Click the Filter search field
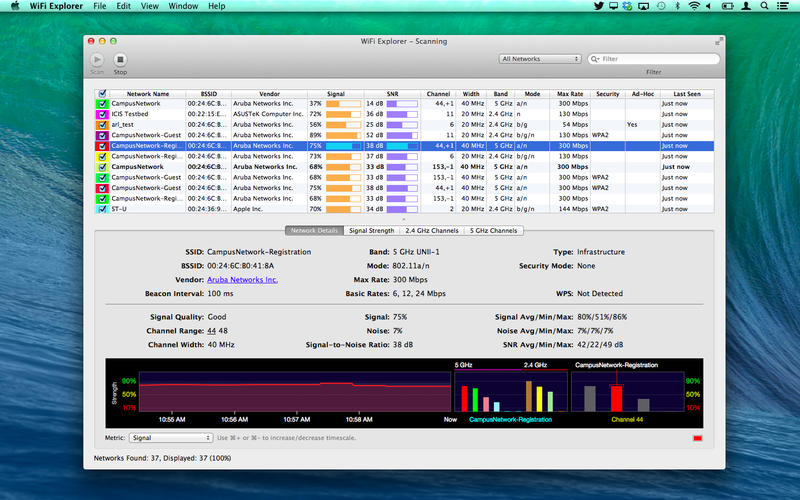 point(654,59)
